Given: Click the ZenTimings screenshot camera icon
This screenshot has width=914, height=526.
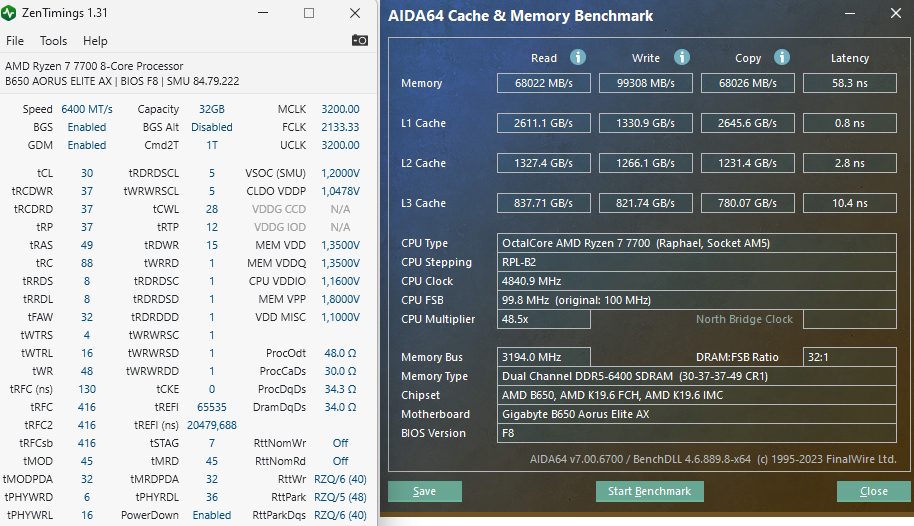Looking at the screenshot, I should pyautogui.click(x=360, y=40).
